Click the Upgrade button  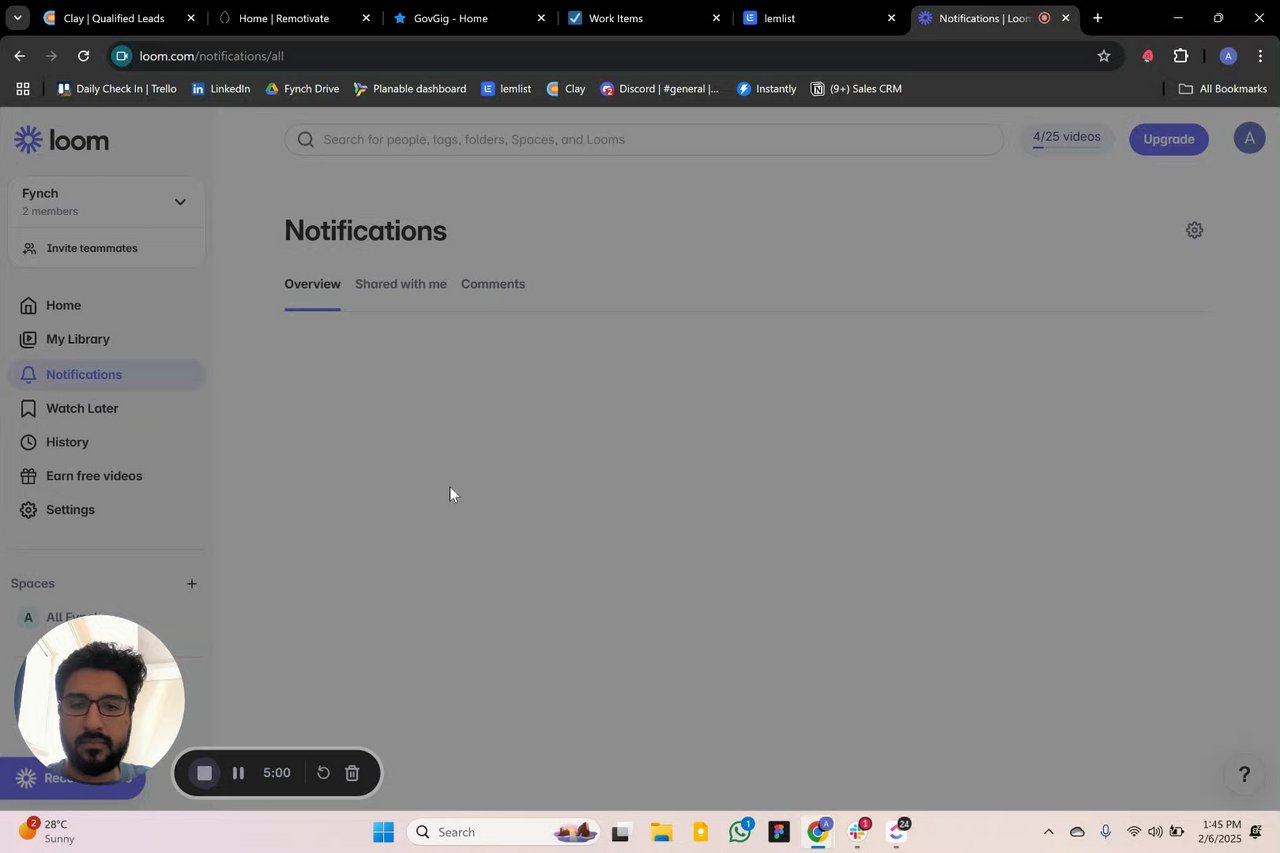(1169, 139)
